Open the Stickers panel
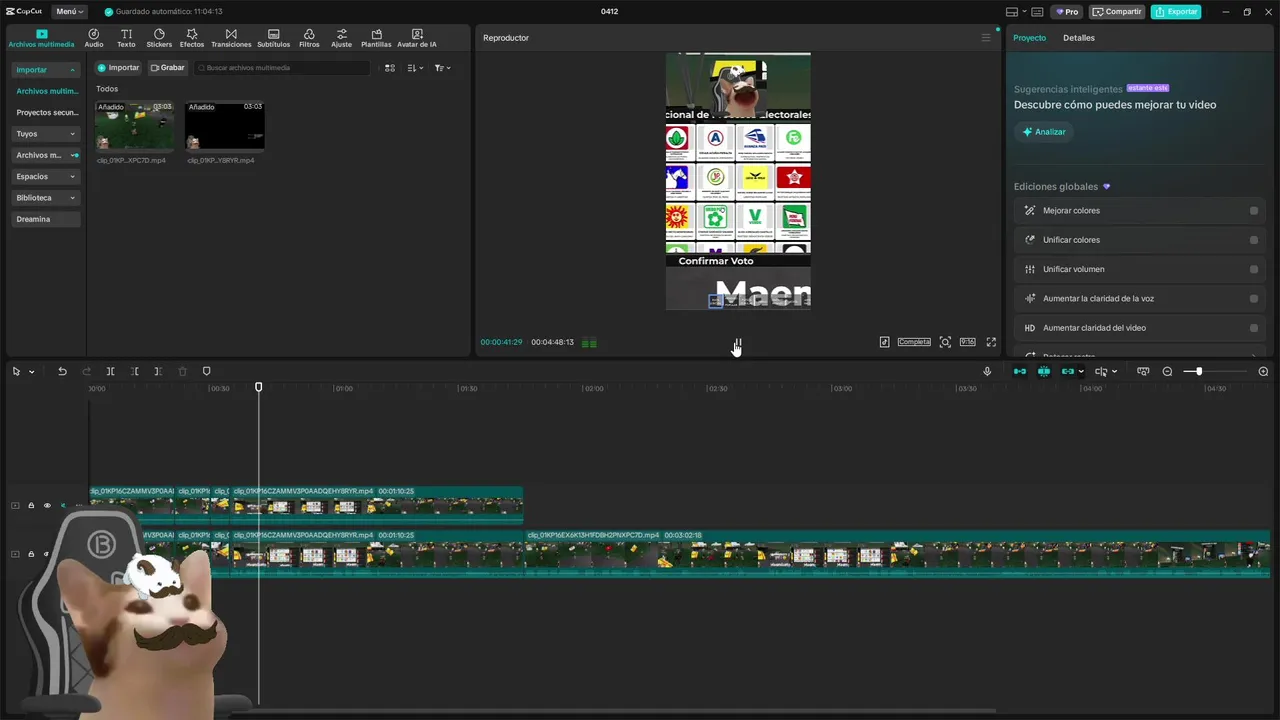 (159, 38)
